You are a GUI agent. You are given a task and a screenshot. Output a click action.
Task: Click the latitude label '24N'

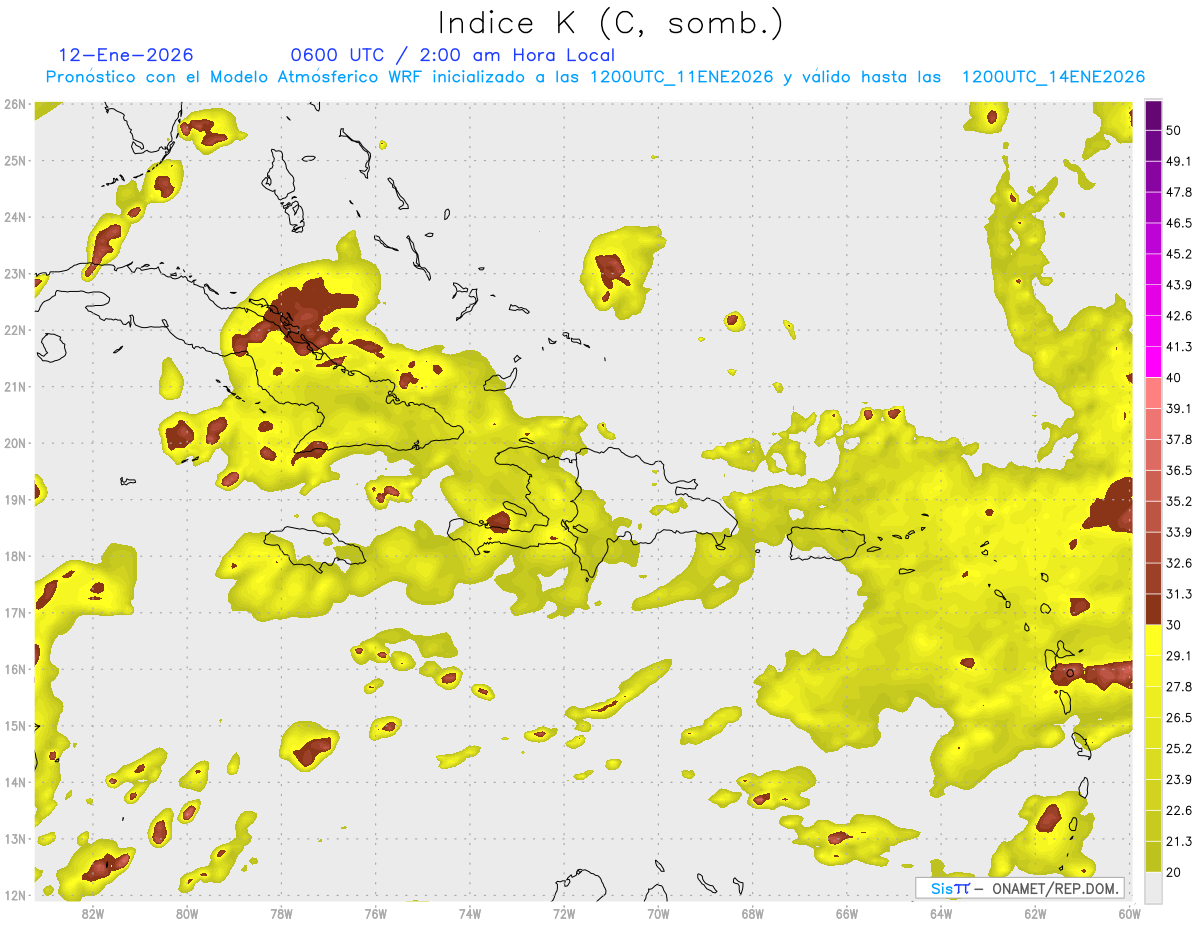[14, 217]
